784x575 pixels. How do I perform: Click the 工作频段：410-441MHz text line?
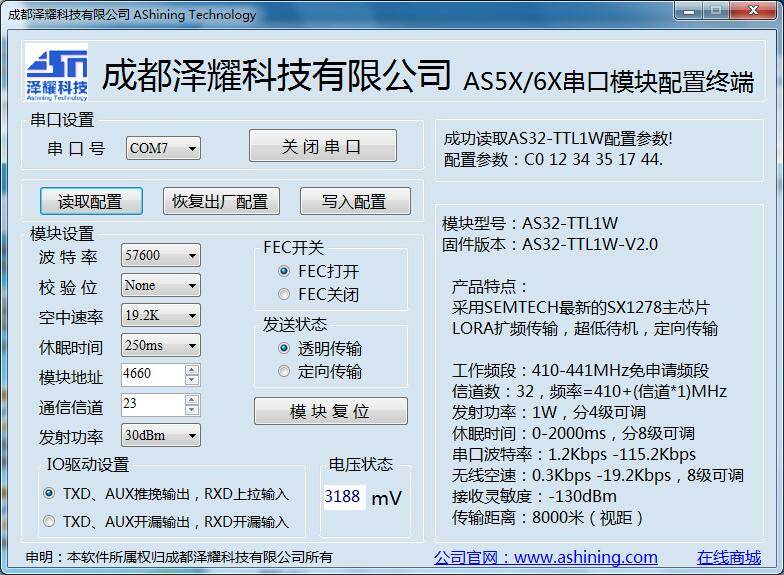tap(580, 370)
